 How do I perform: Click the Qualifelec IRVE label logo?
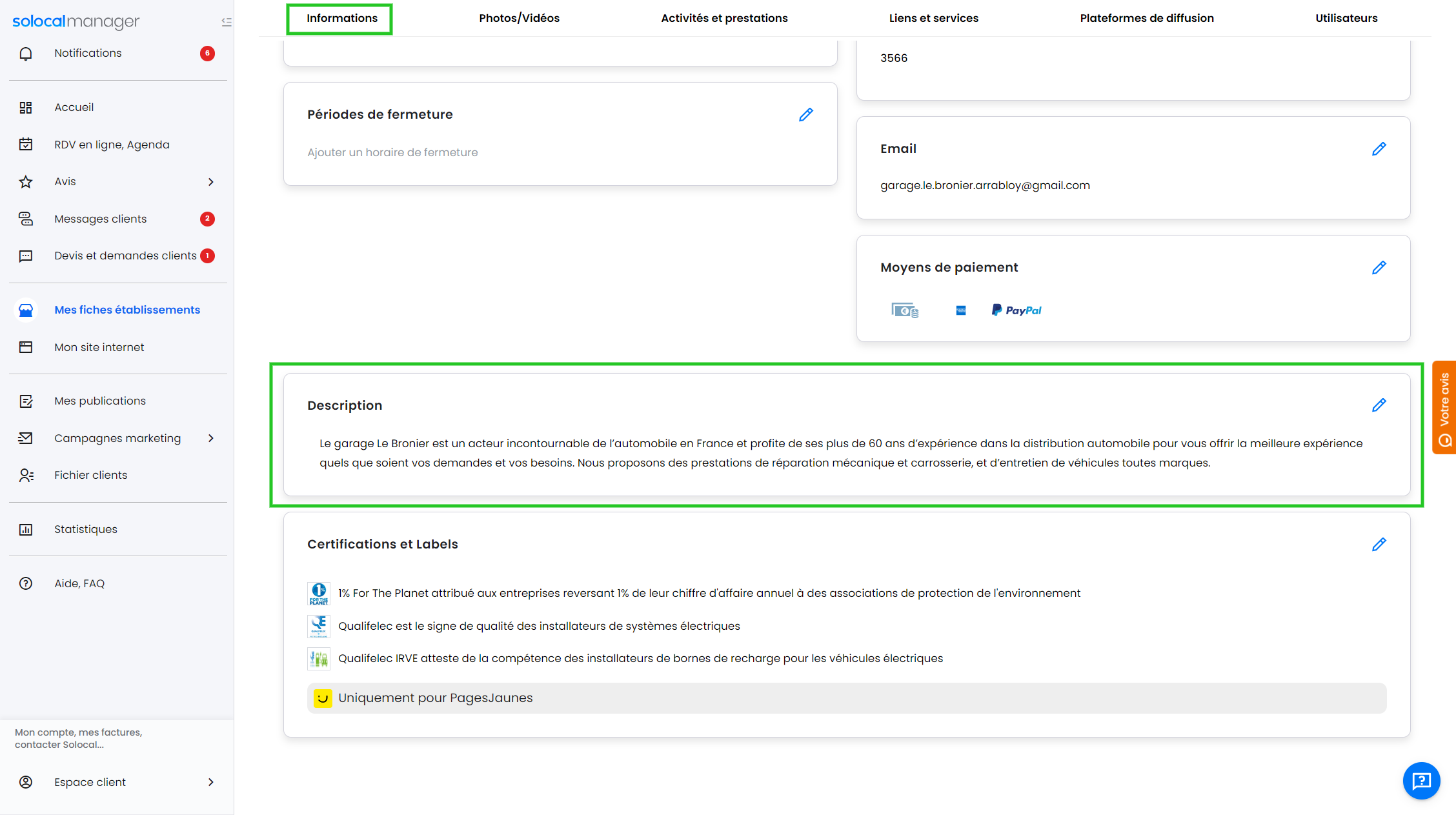click(319, 659)
